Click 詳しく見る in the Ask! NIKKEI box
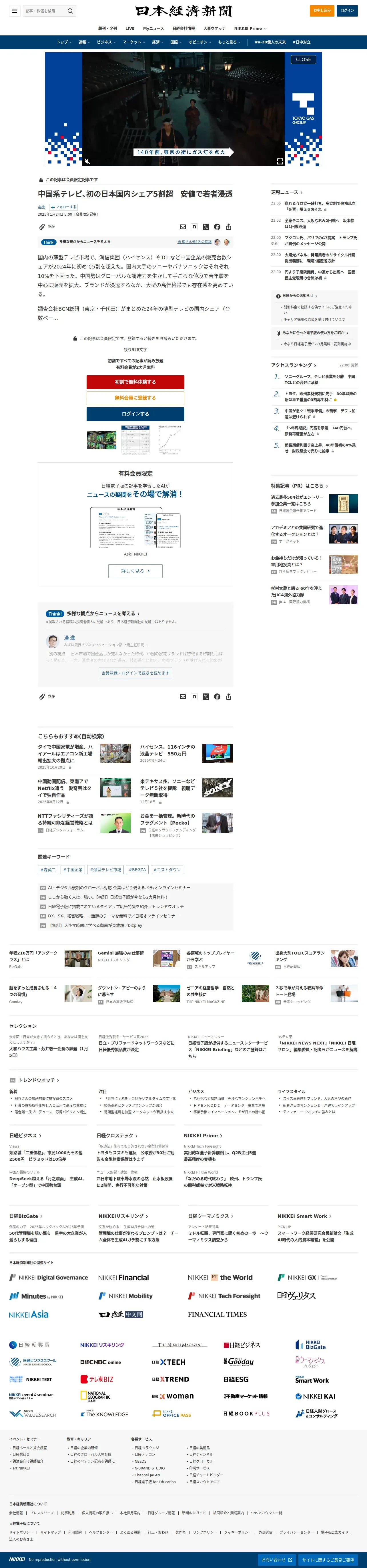 tap(135, 571)
